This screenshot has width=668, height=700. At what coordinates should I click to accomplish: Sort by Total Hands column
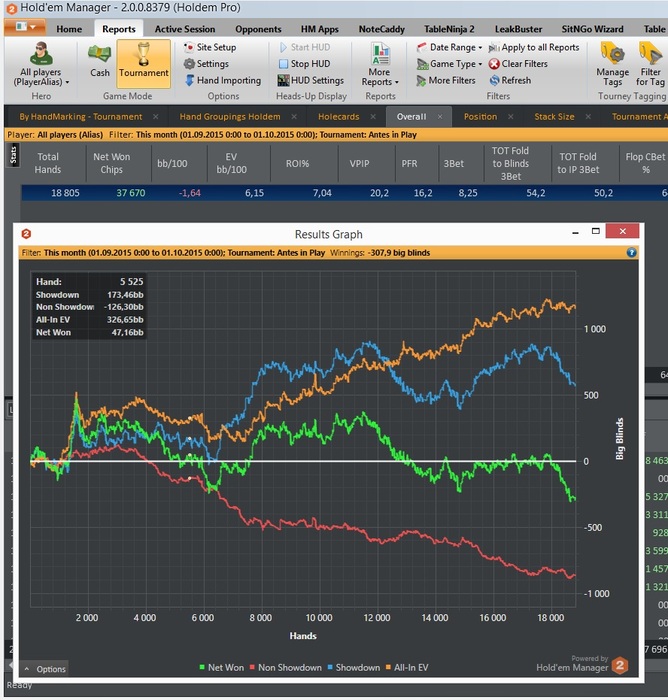(x=48, y=163)
